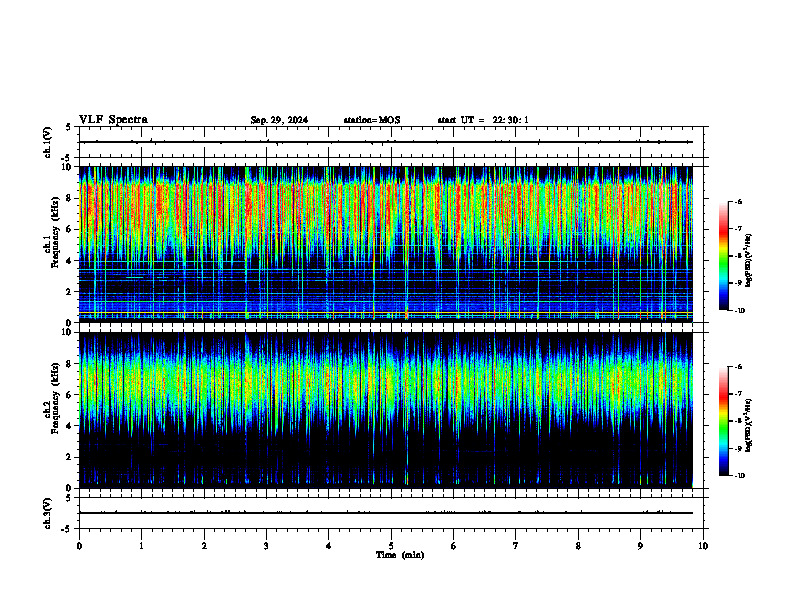Image resolution: width=792 pixels, height=612 pixels.
Task: Click the 'start UT = 22:30: 1' text
Action: (x=482, y=120)
